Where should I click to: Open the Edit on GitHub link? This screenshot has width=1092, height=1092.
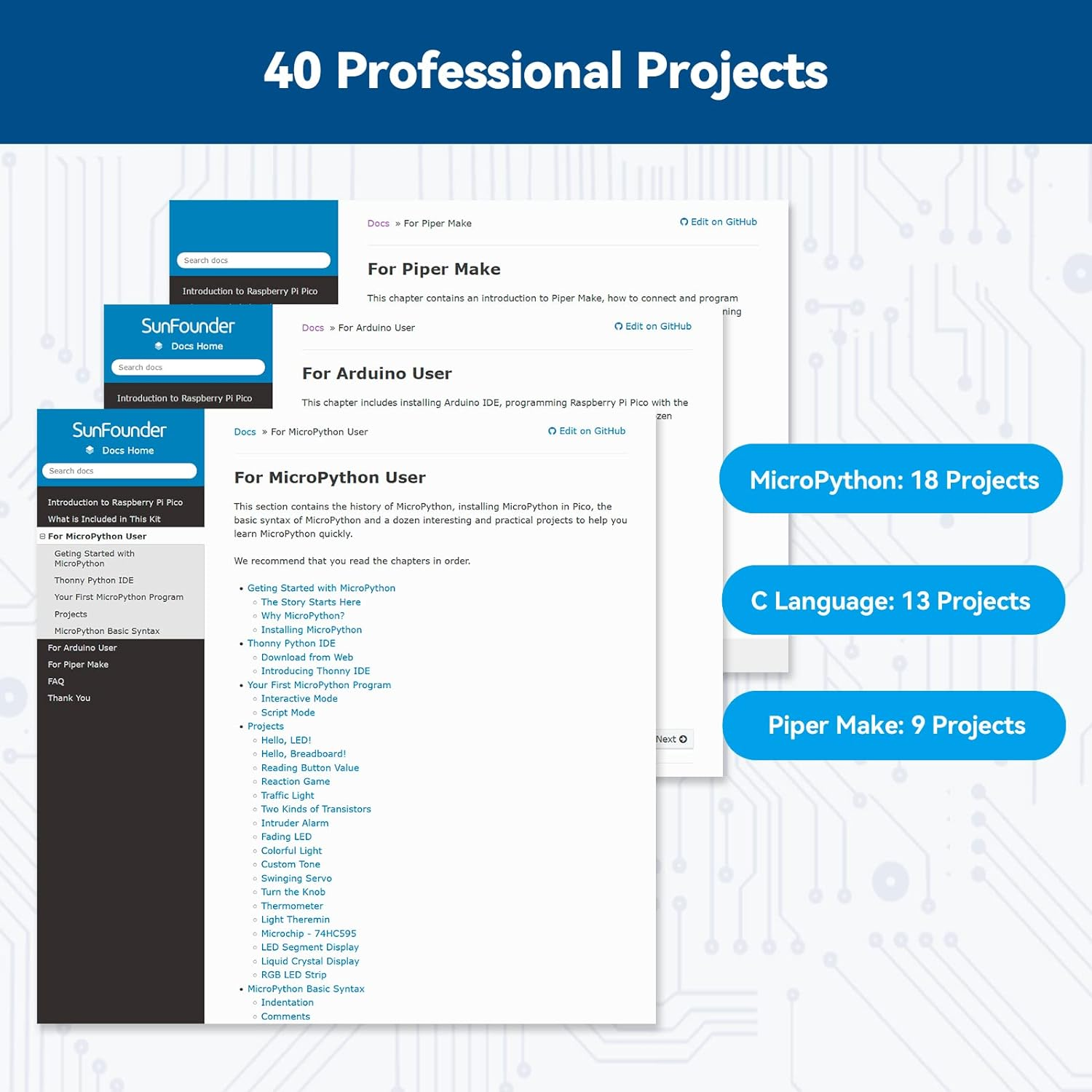(592, 431)
